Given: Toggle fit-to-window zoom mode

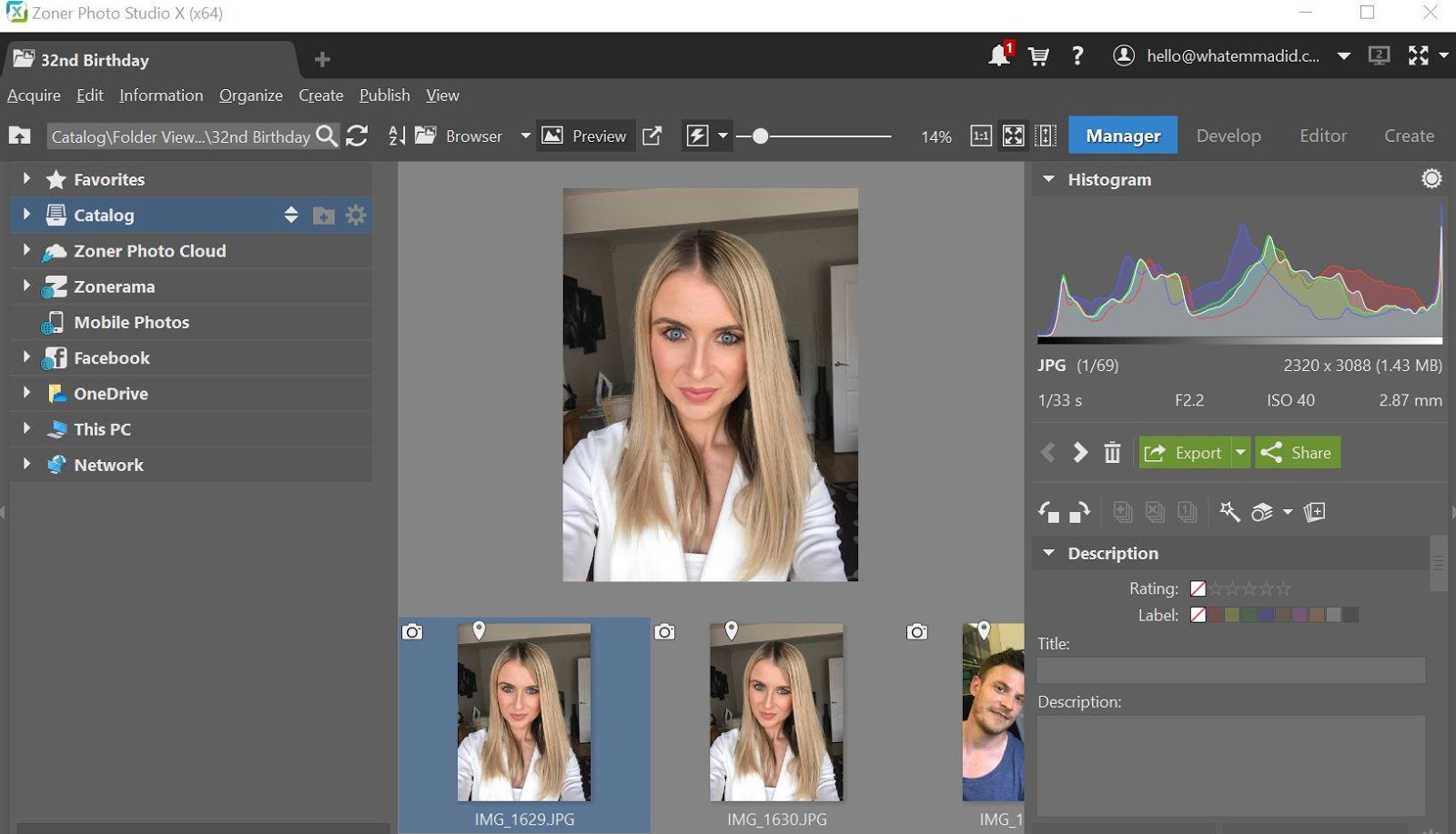Looking at the screenshot, I should tap(1014, 136).
